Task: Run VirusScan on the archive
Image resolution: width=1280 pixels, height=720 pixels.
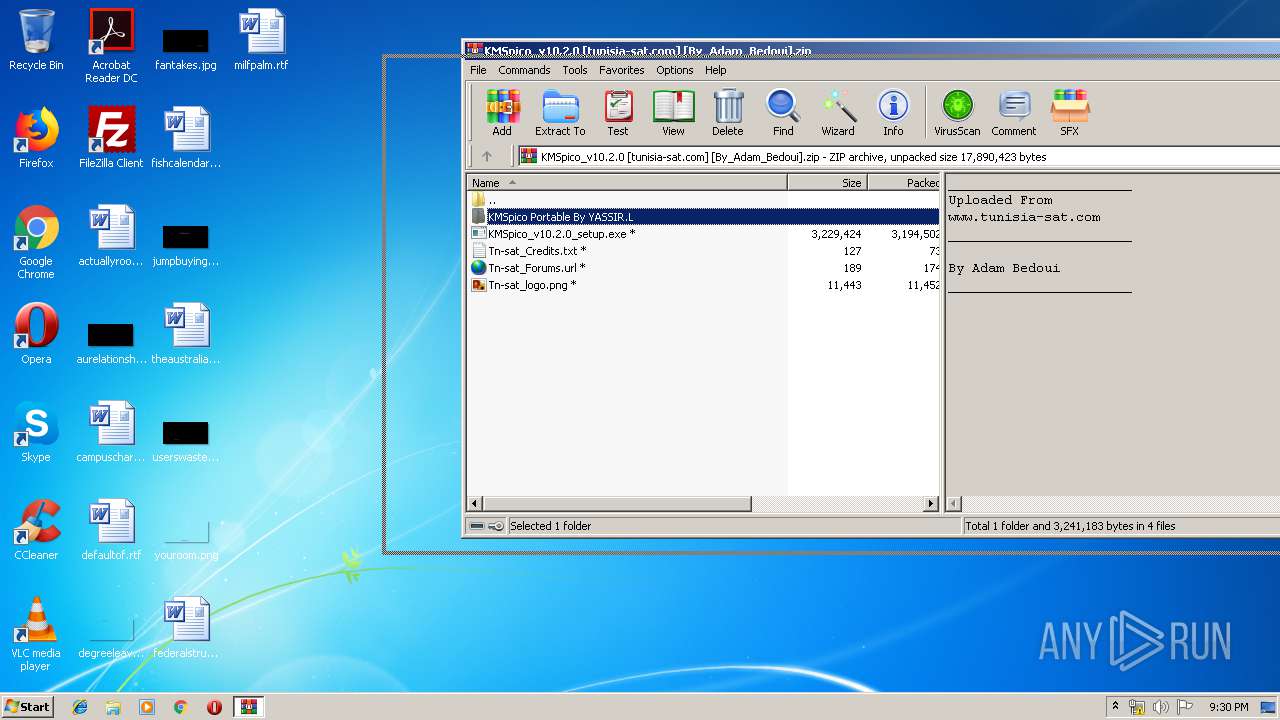Action: point(957,113)
